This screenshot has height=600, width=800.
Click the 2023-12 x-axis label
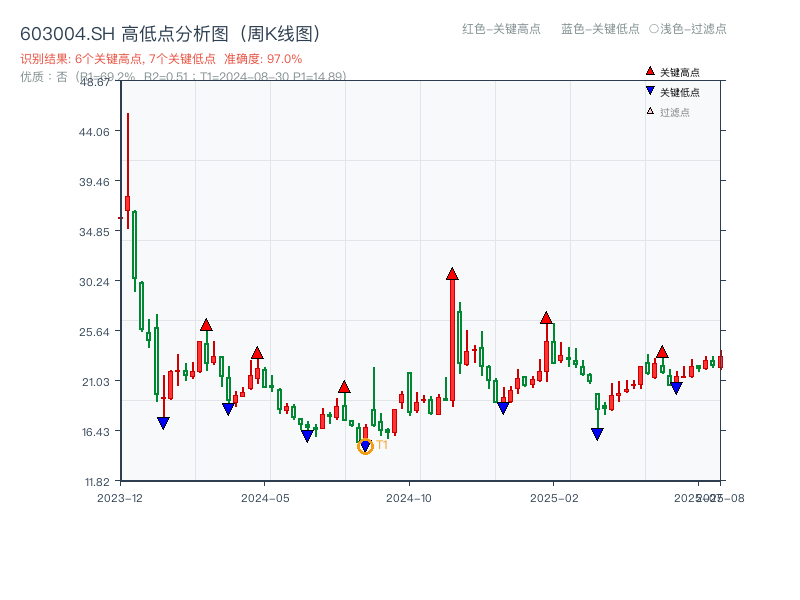(x=120, y=498)
